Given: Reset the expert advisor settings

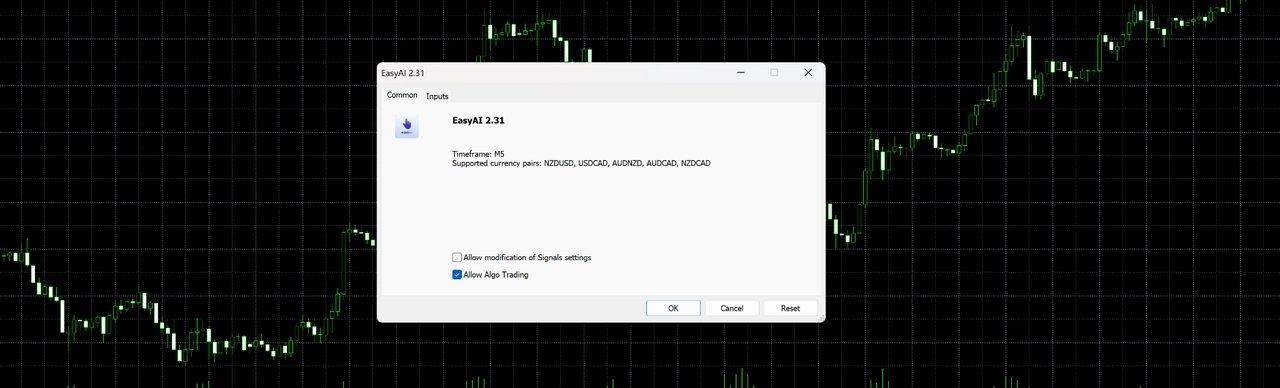Looking at the screenshot, I should [x=791, y=308].
